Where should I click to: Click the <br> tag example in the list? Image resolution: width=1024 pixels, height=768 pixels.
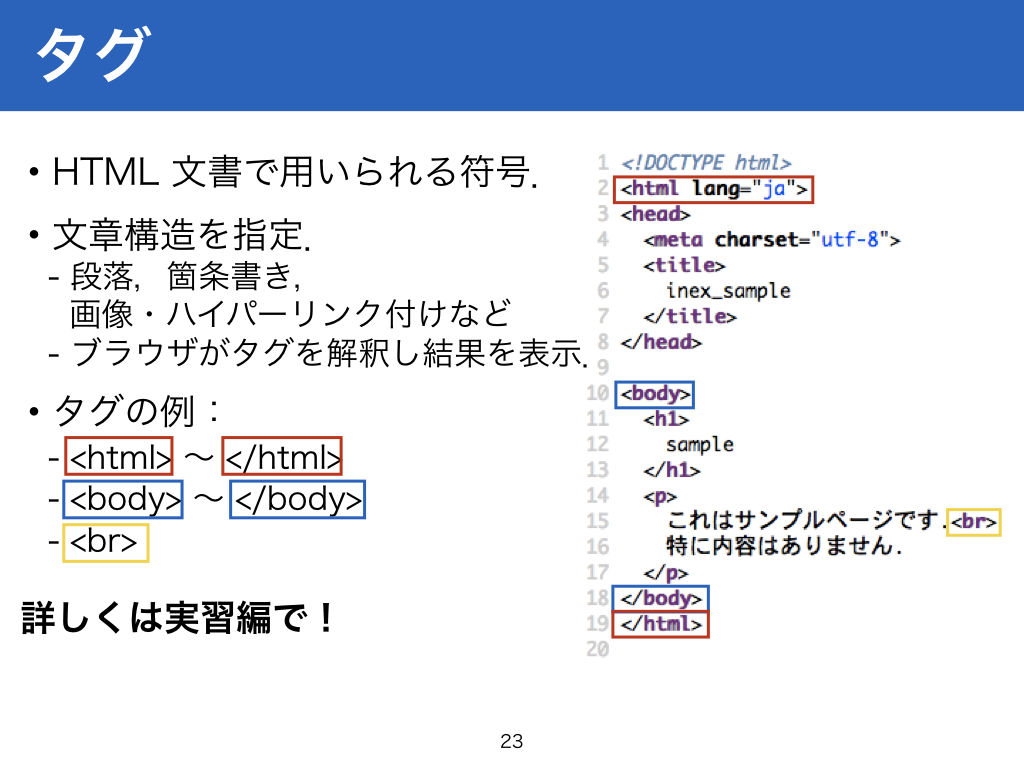105,543
